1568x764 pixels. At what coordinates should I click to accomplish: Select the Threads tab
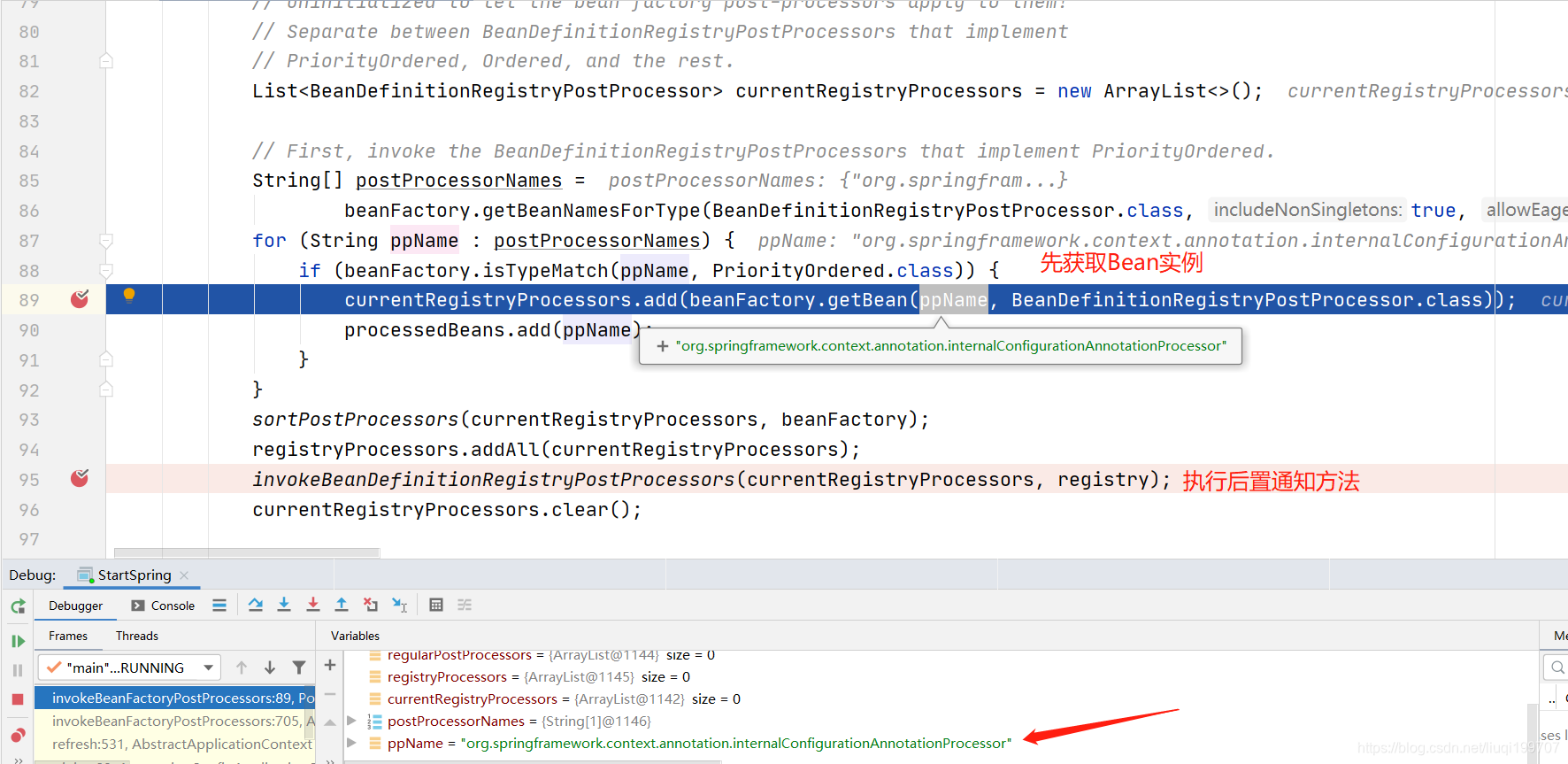[x=137, y=636]
